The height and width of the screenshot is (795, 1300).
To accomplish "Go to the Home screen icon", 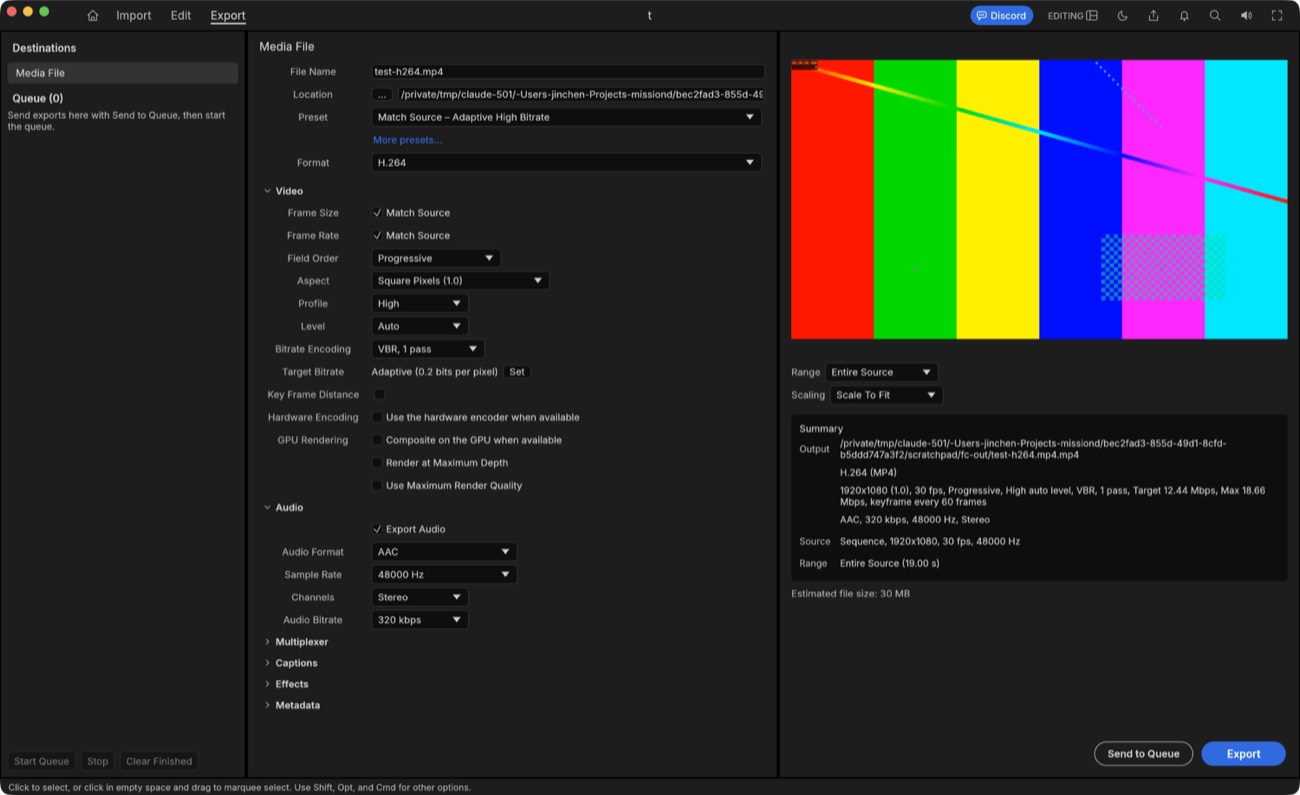I will pyautogui.click(x=93, y=16).
